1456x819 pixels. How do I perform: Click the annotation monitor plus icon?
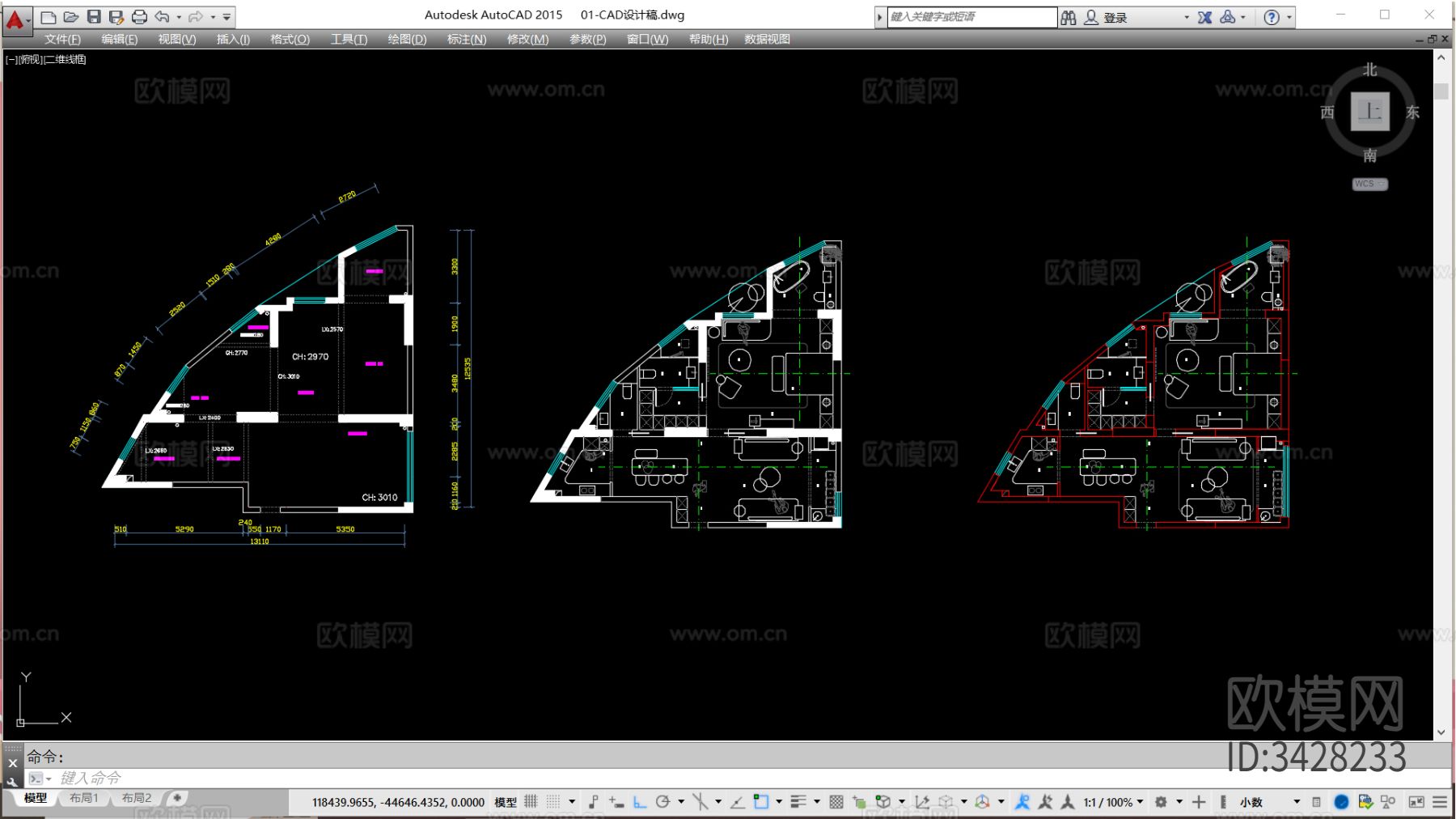tap(1199, 802)
